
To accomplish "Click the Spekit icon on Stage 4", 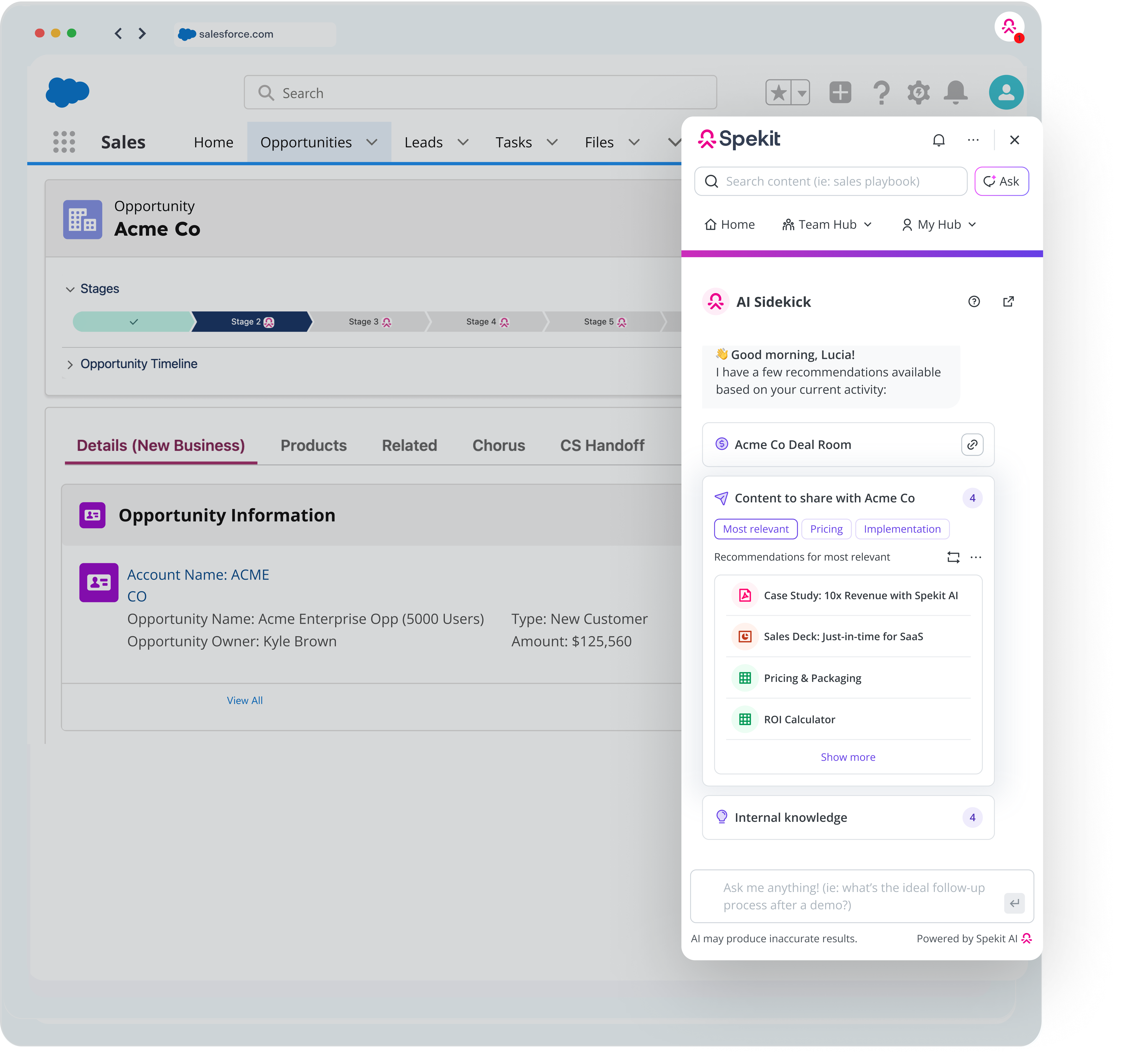I will (x=504, y=322).
